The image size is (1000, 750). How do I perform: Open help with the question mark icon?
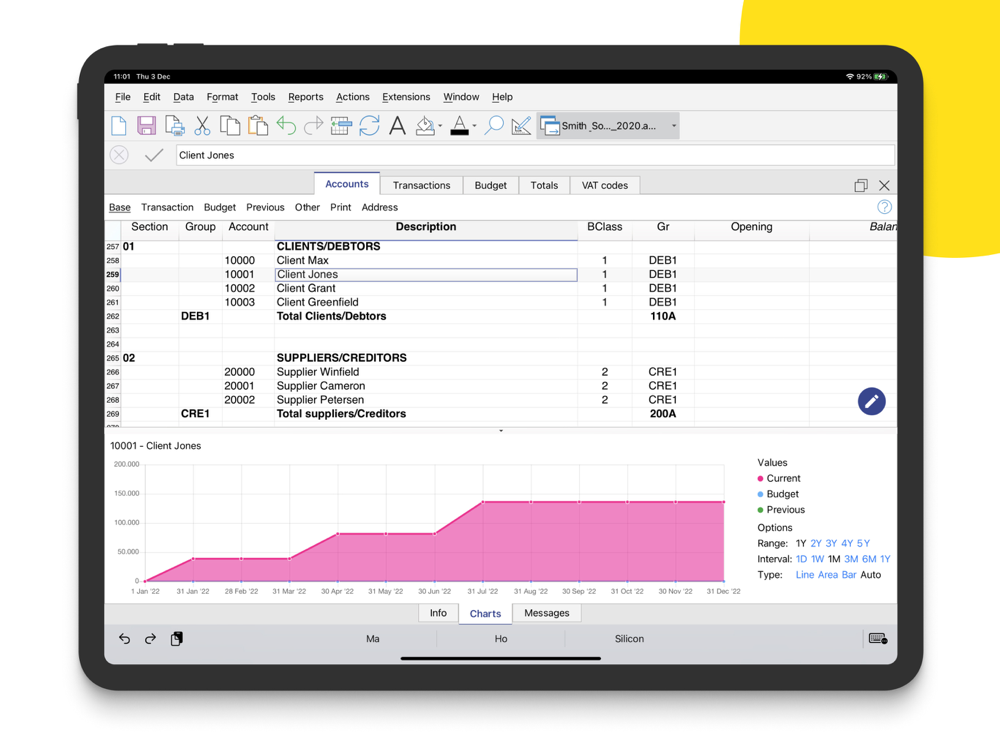(x=884, y=207)
